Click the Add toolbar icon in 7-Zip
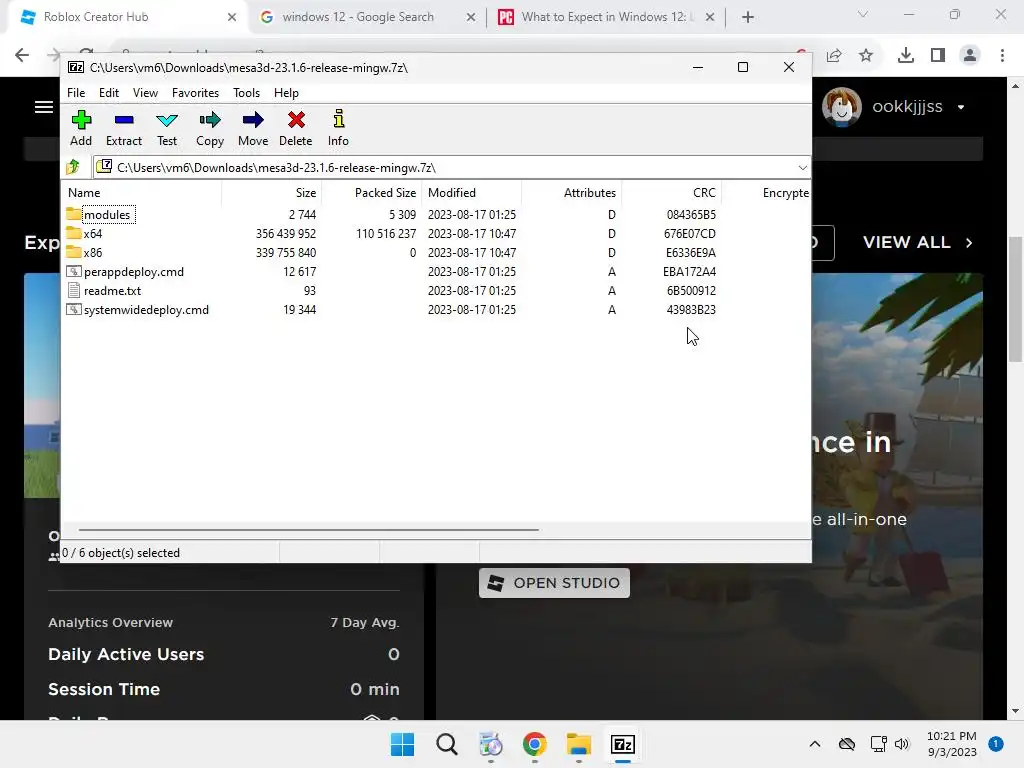This screenshot has width=1024, height=768. click(81, 128)
